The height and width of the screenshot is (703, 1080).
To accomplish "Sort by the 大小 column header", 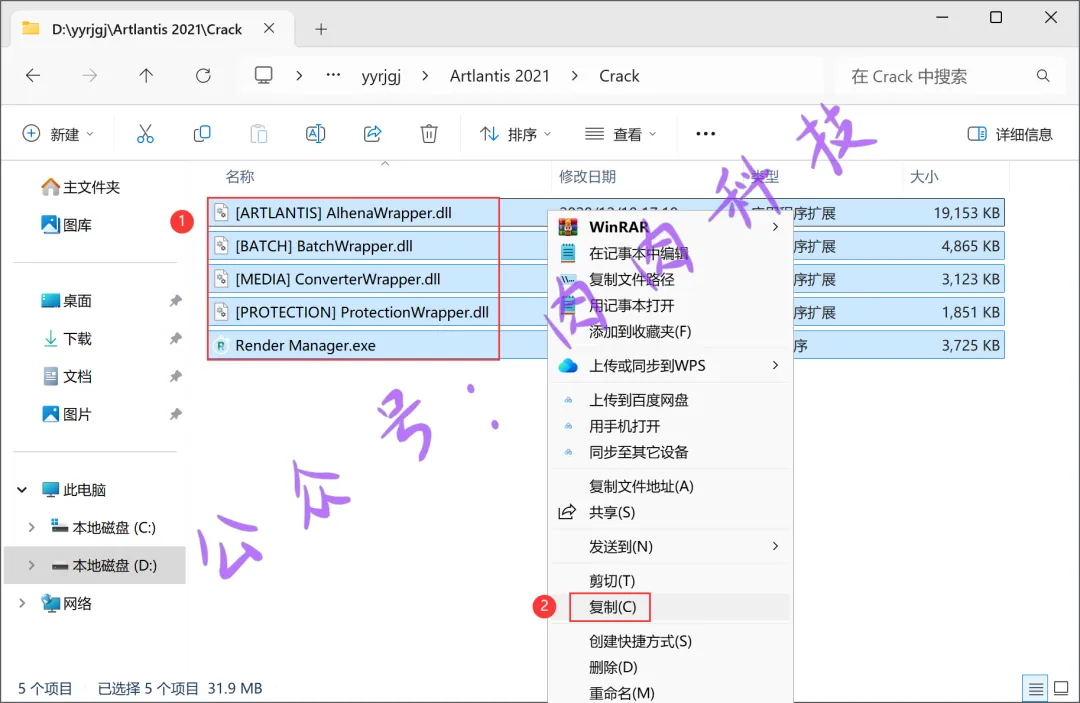I will click(924, 177).
